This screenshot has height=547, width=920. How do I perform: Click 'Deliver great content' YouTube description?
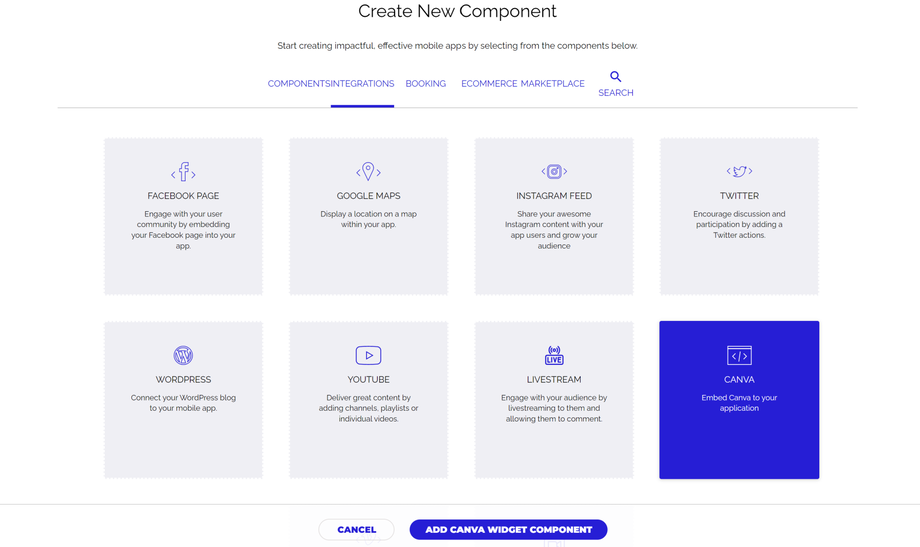coord(368,408)
